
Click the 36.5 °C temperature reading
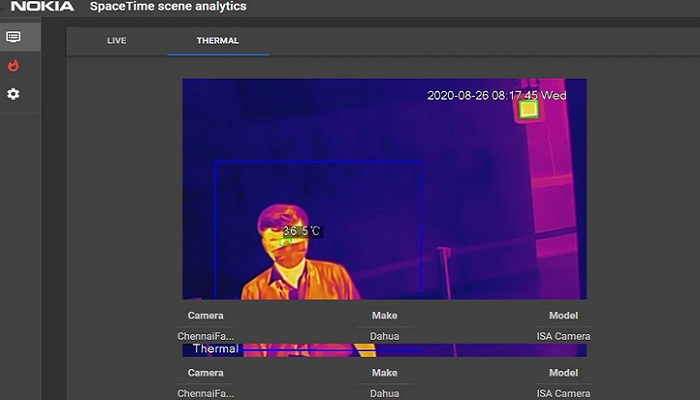[x=302, y=231]
